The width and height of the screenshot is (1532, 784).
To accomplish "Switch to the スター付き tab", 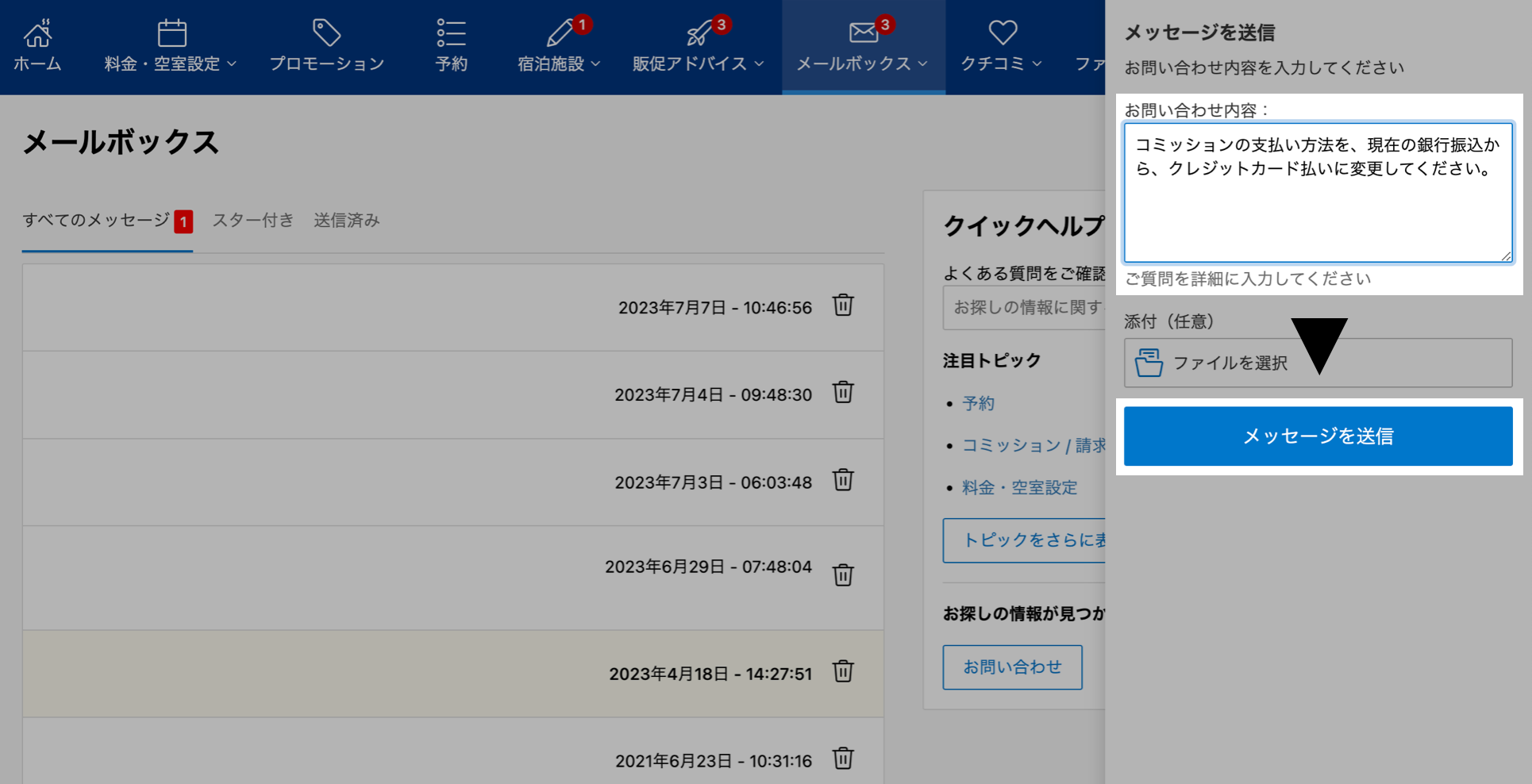I will 252,221.
